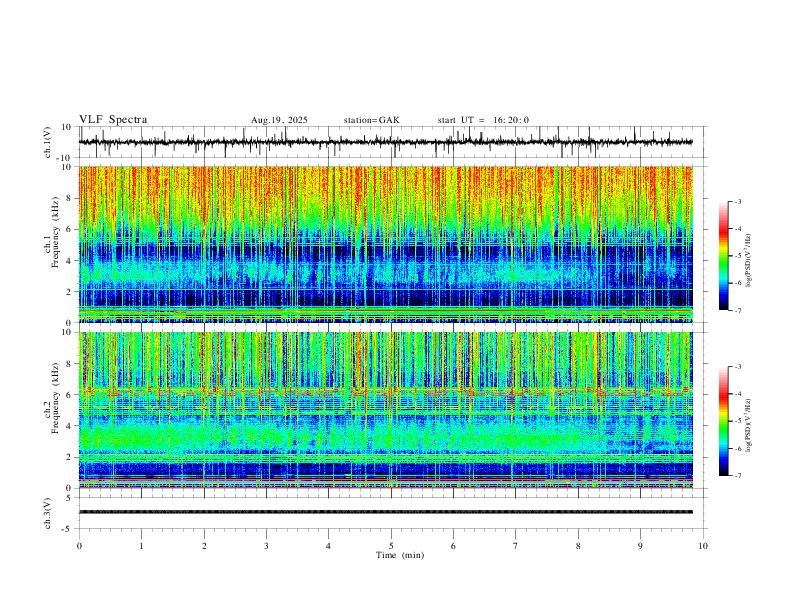Click the upper colorbar log(PSD) unit label

(749, 261)
